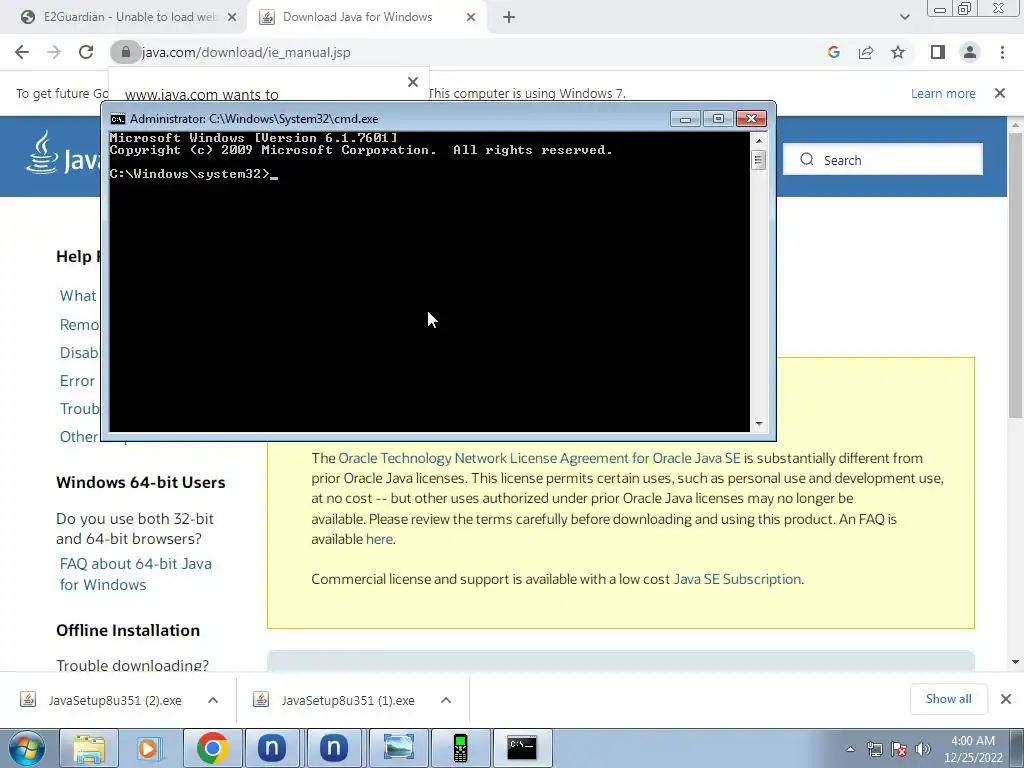Share this page via share icon
This screenshot has height=768, width=1024.
click(866, 52)
